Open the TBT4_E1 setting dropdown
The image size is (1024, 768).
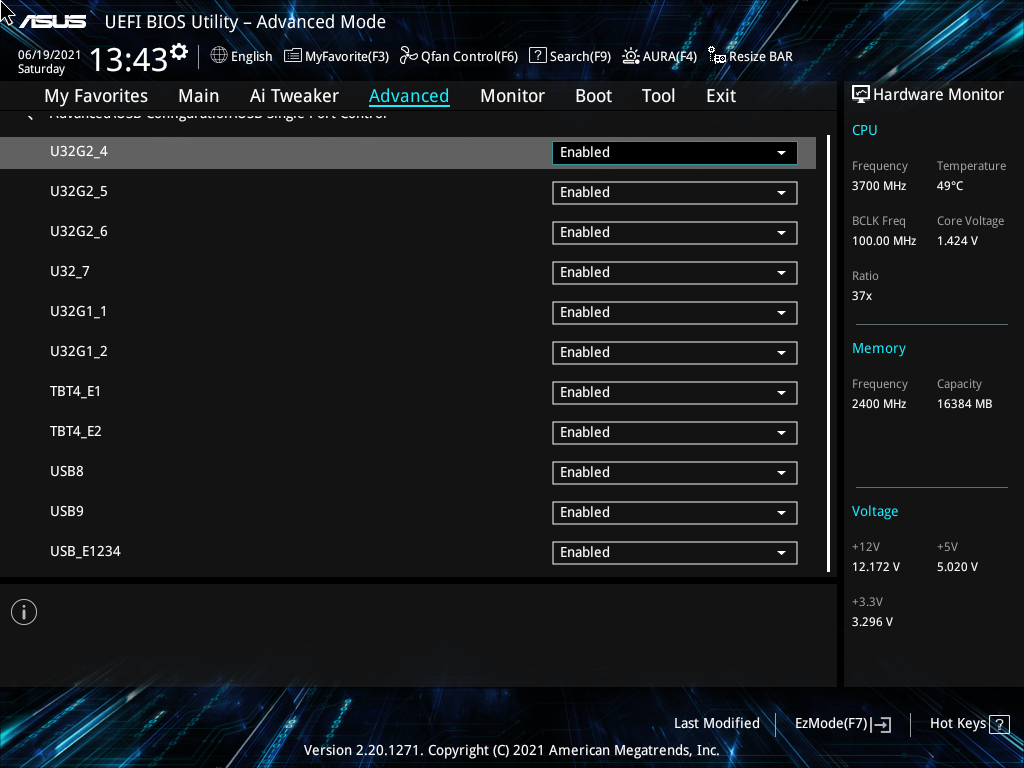tap(674, 392)
